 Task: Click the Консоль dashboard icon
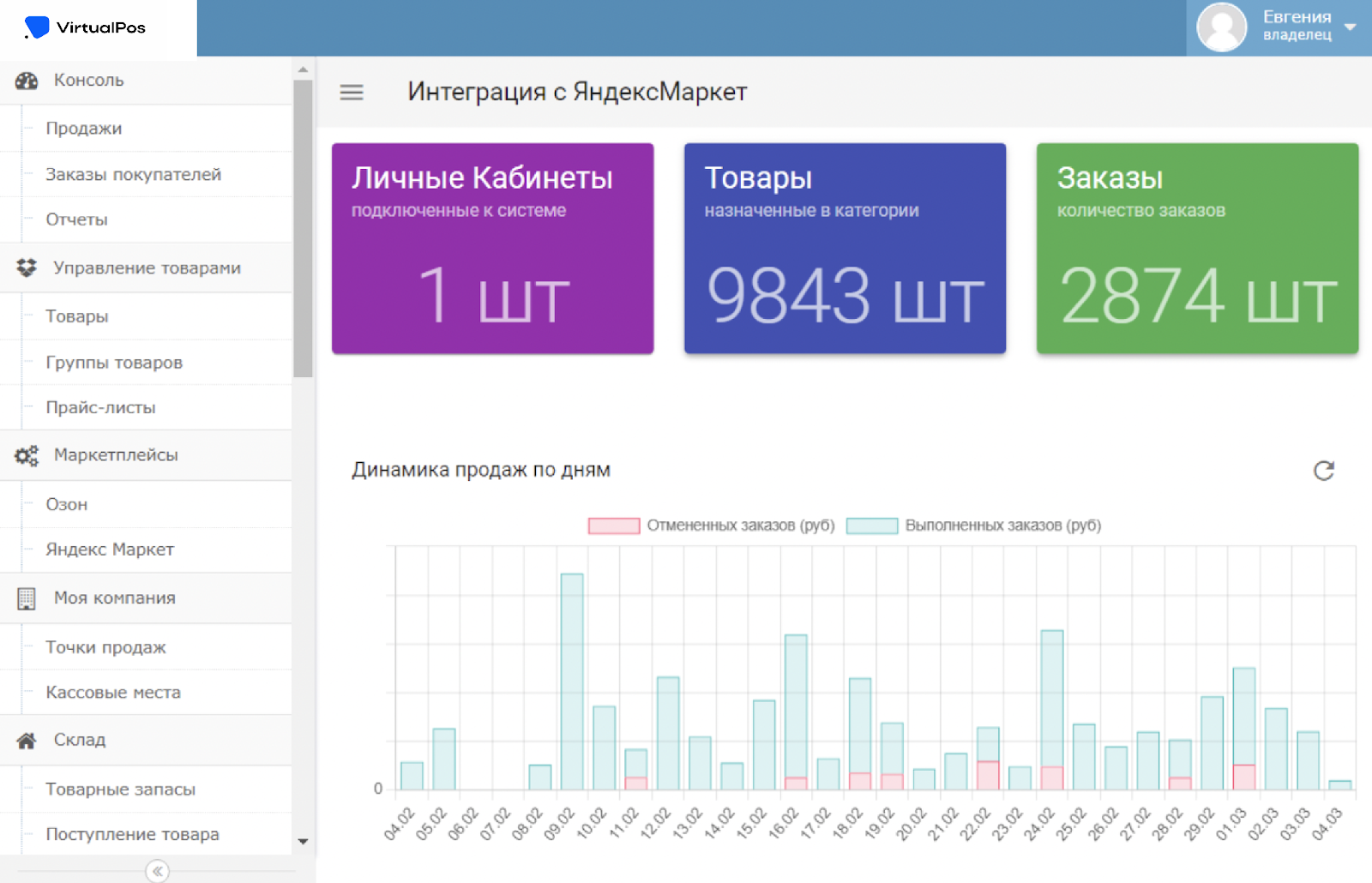(x=27, y=81)
